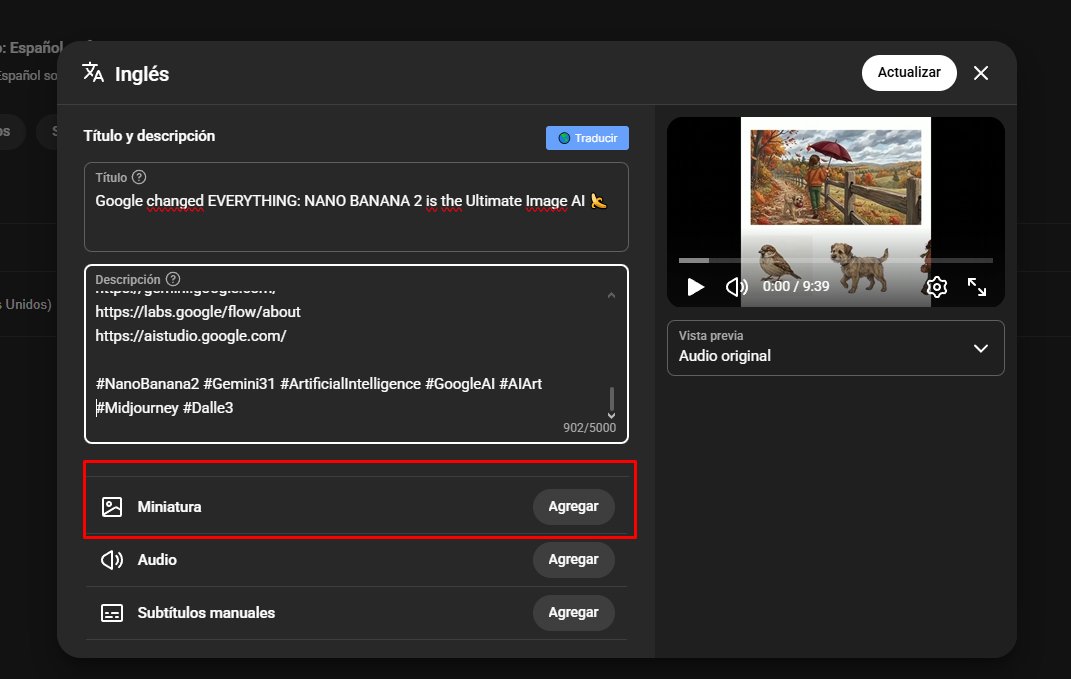Open the help icon next to Descripción

173,279
